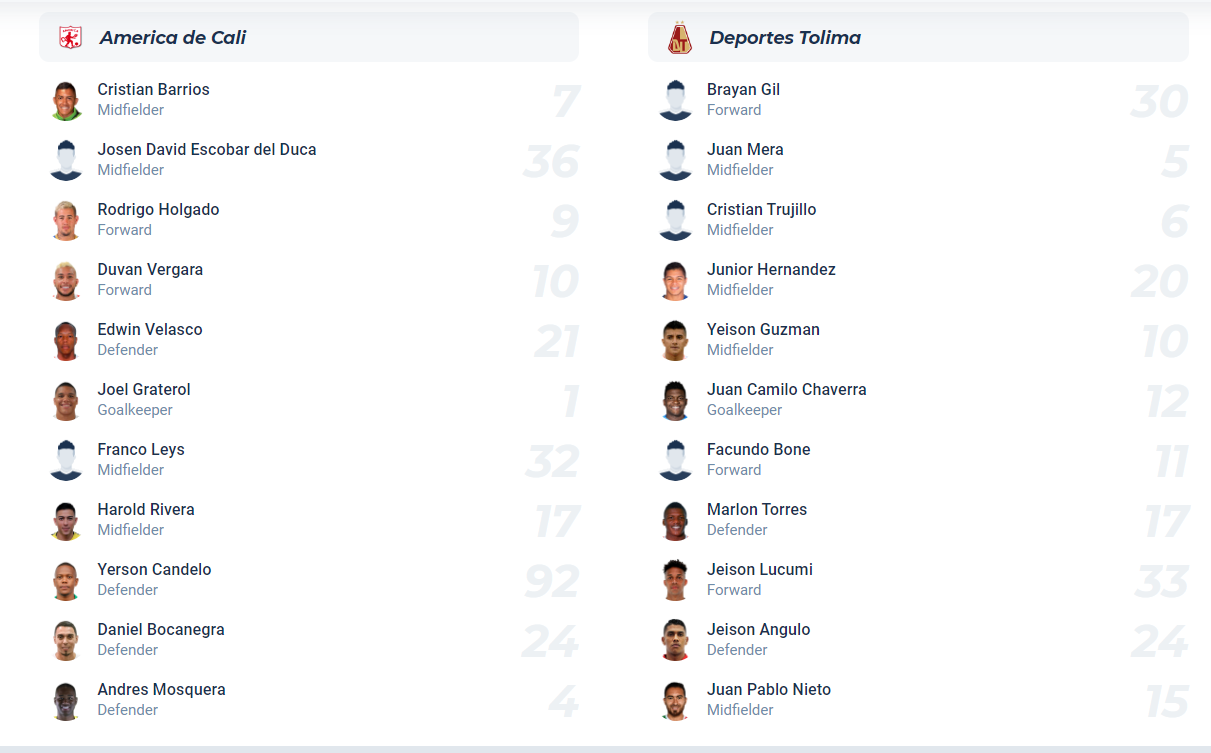The height and width of the screenshot is (753, 1211).
Task: Click Juan Camilo Chaverra's avatar
Action: point(676,400)
